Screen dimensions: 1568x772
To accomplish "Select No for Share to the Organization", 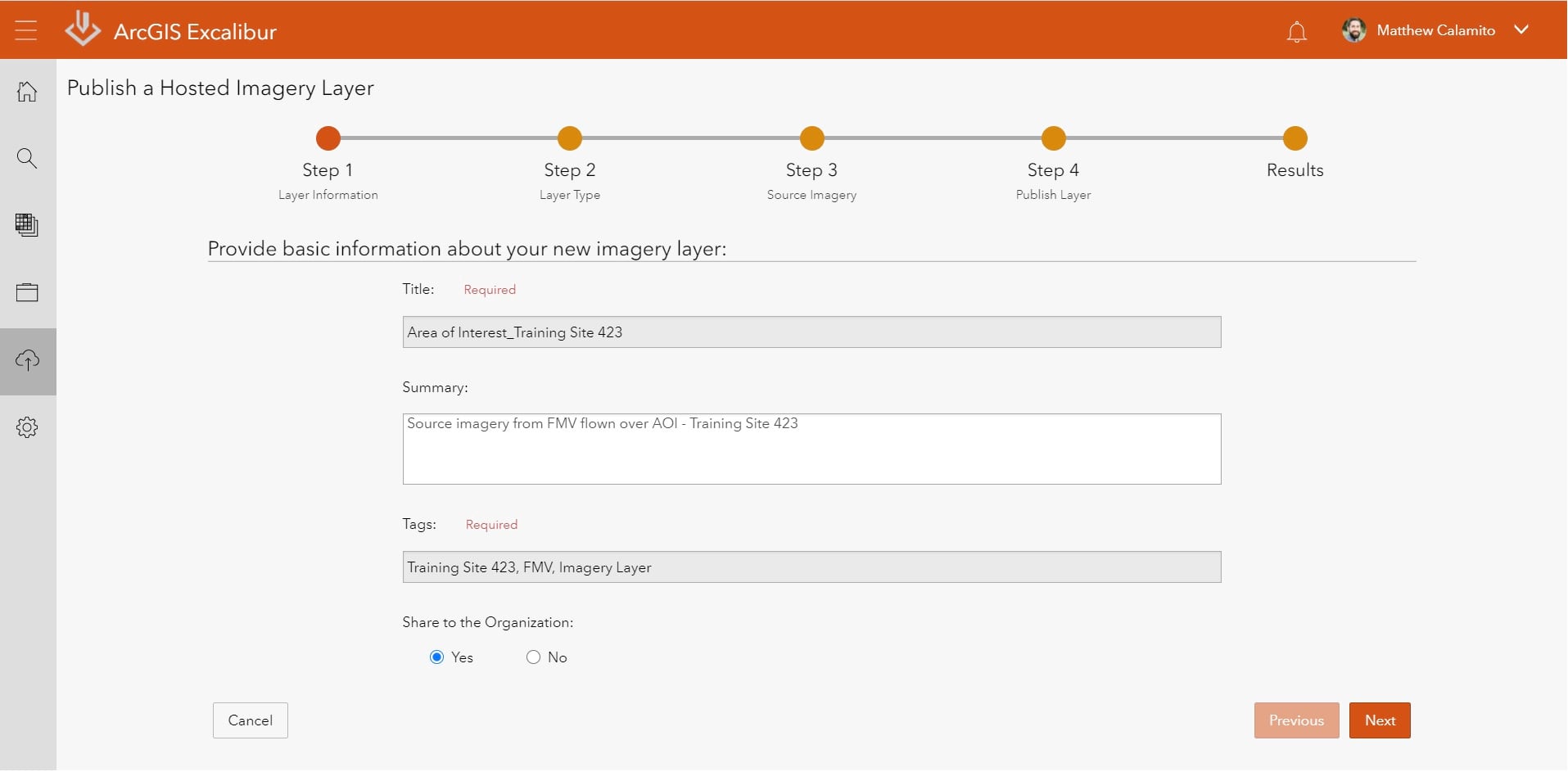I will [x=533, y=657].
